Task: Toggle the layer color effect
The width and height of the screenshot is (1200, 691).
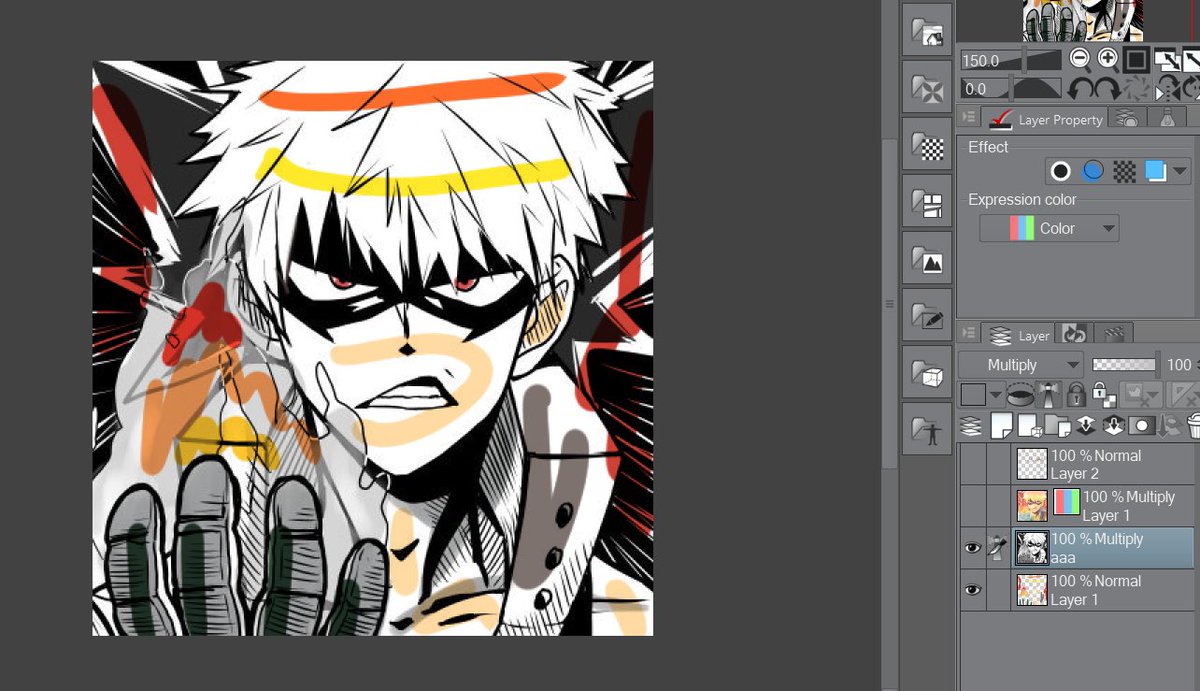Action: 1156,171
